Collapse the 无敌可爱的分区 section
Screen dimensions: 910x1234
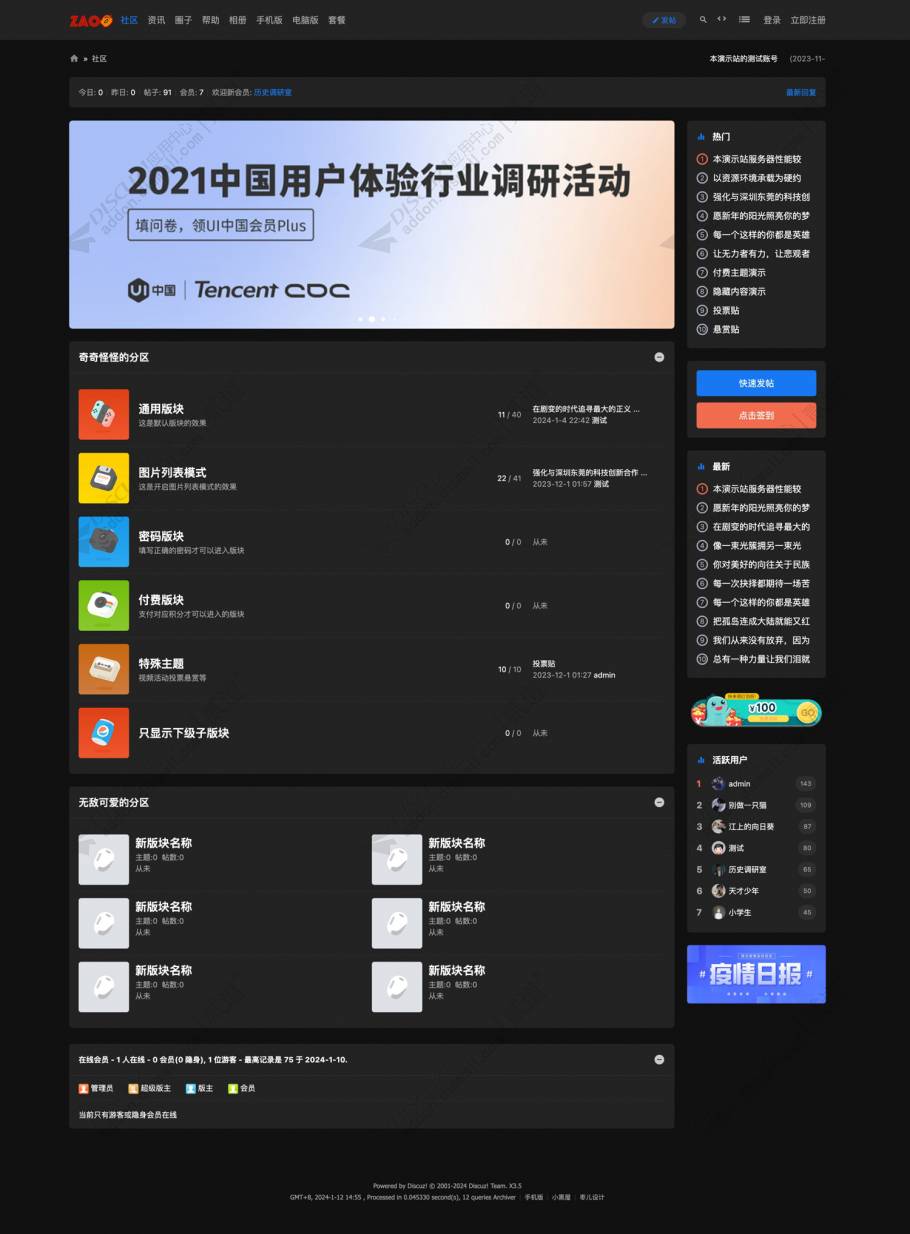click(659, 802)
